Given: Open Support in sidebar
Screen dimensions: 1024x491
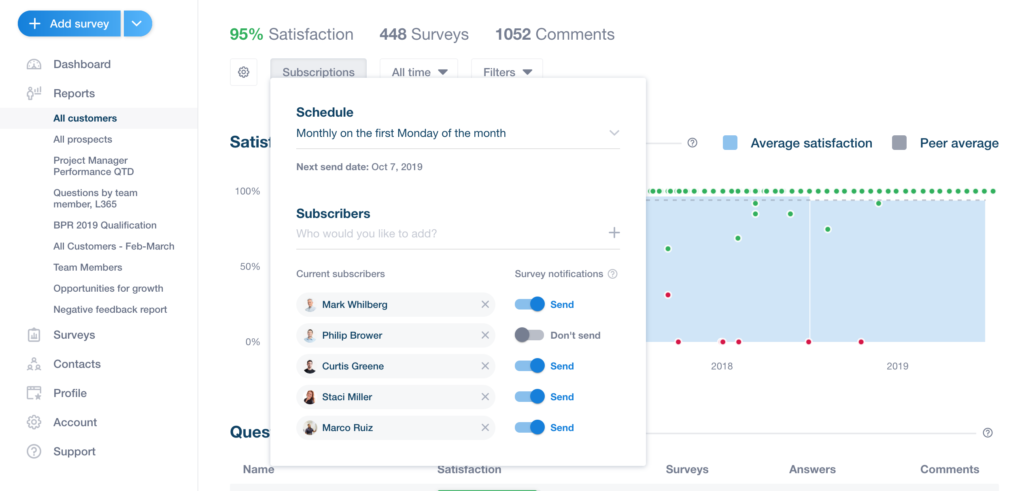Looking at the screenshot, I should pos(74,452).
